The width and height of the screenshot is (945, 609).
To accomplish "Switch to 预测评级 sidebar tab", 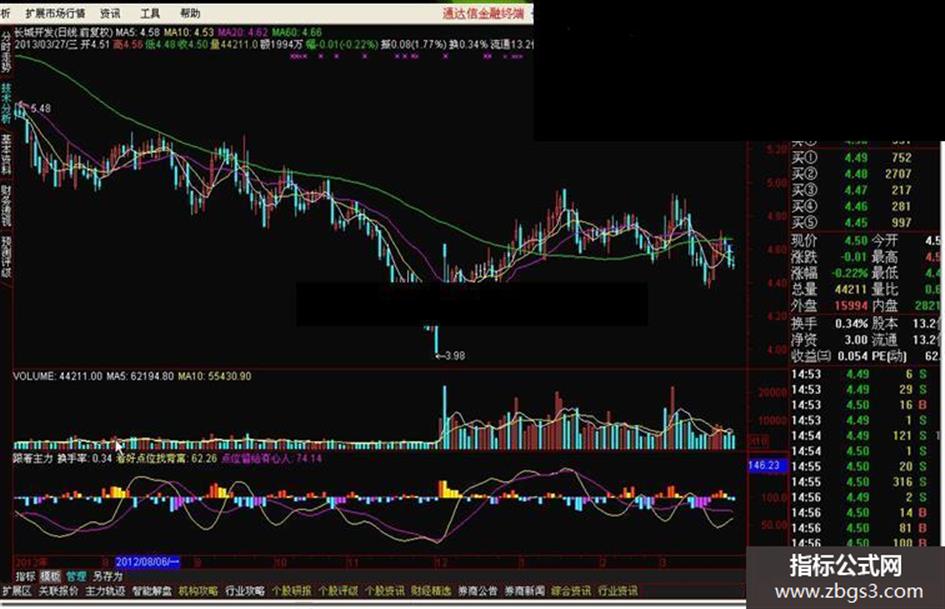I will (6, 257).
